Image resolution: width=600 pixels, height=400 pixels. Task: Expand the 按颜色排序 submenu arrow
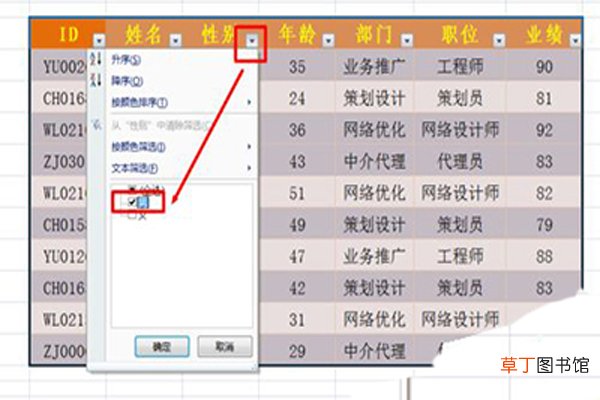click(x=249, y=102)
